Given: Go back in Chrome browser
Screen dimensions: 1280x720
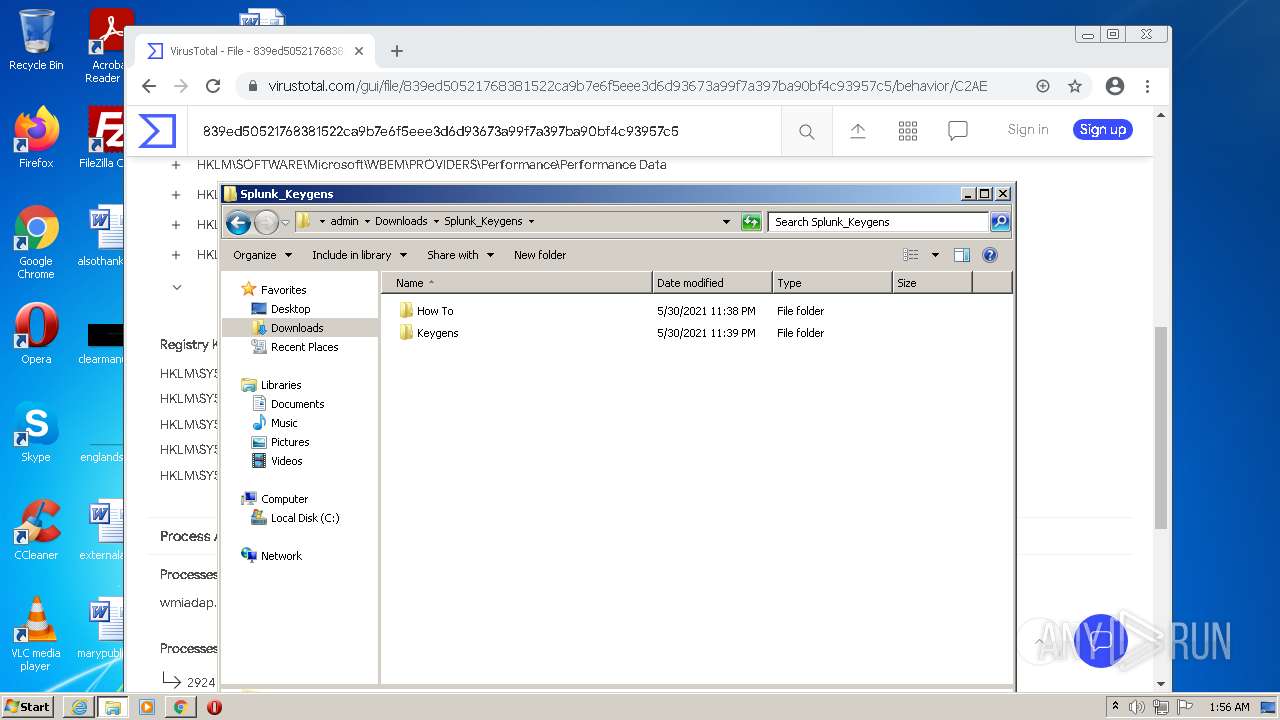Looking at the screenshot, I should (x=149, y=86).
